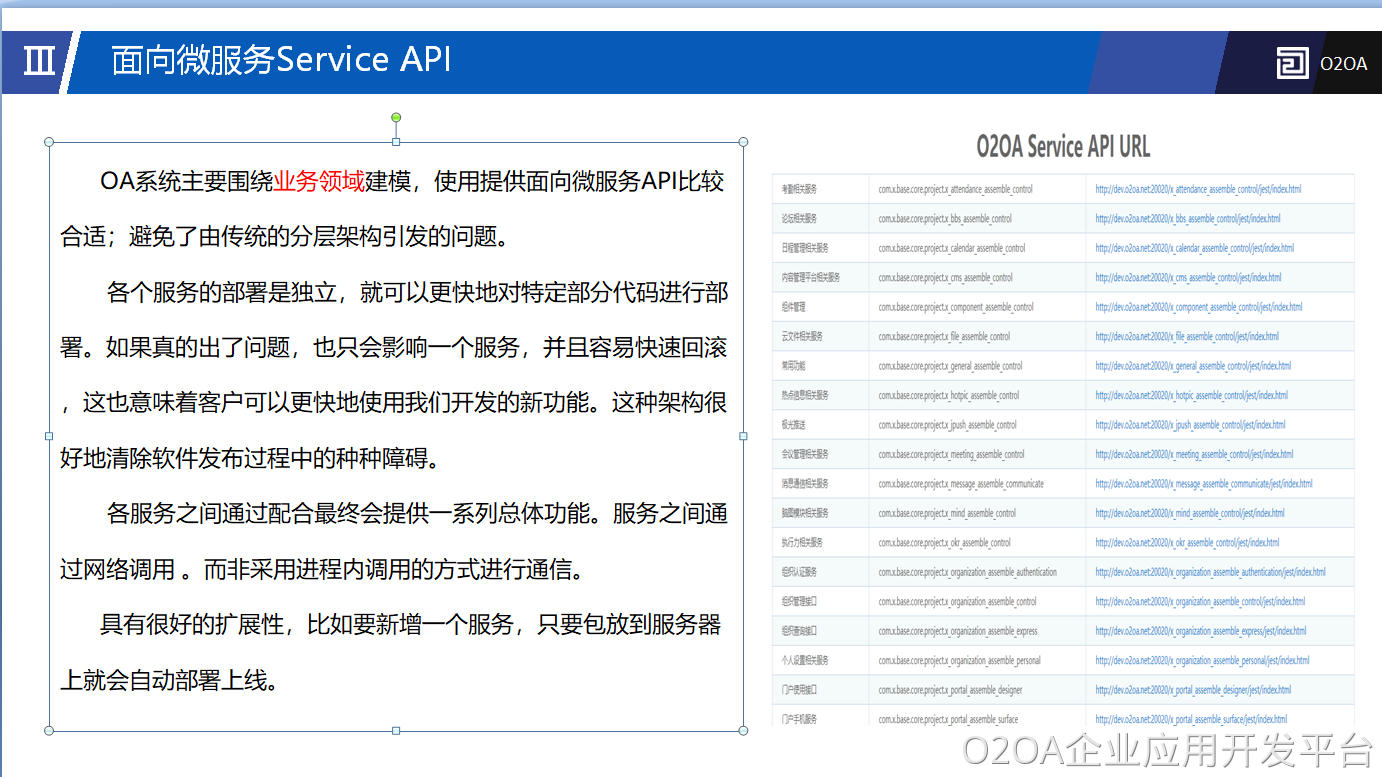Open the x_attendance_assemble_control API link
This screenshot has width=1382, height=777.
1197,189
